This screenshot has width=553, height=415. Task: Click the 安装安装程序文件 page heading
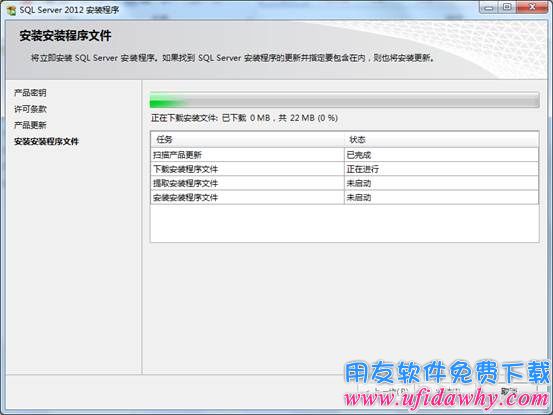(65, 36)
